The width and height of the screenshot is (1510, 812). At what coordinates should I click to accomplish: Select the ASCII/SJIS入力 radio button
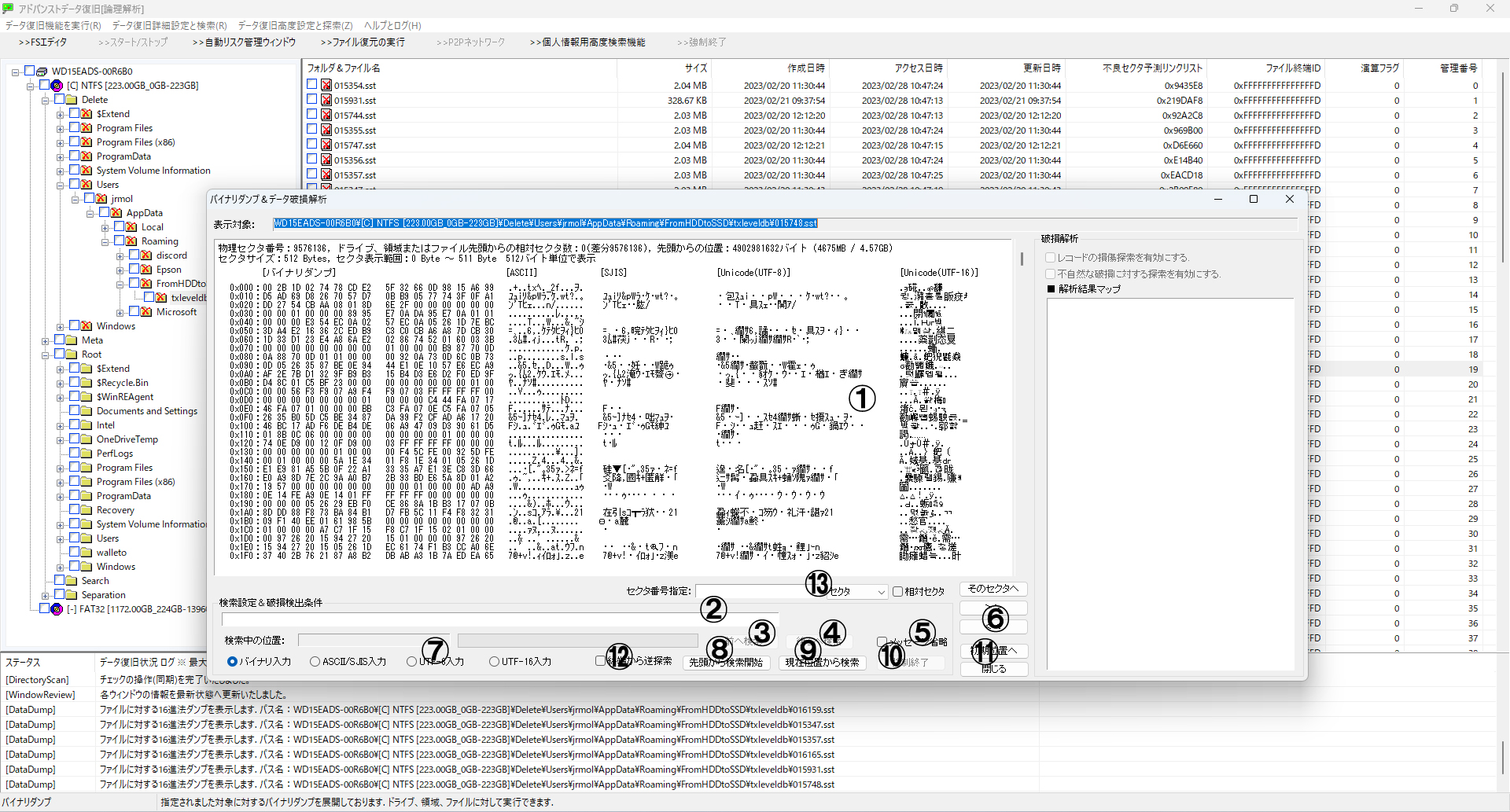315,662
